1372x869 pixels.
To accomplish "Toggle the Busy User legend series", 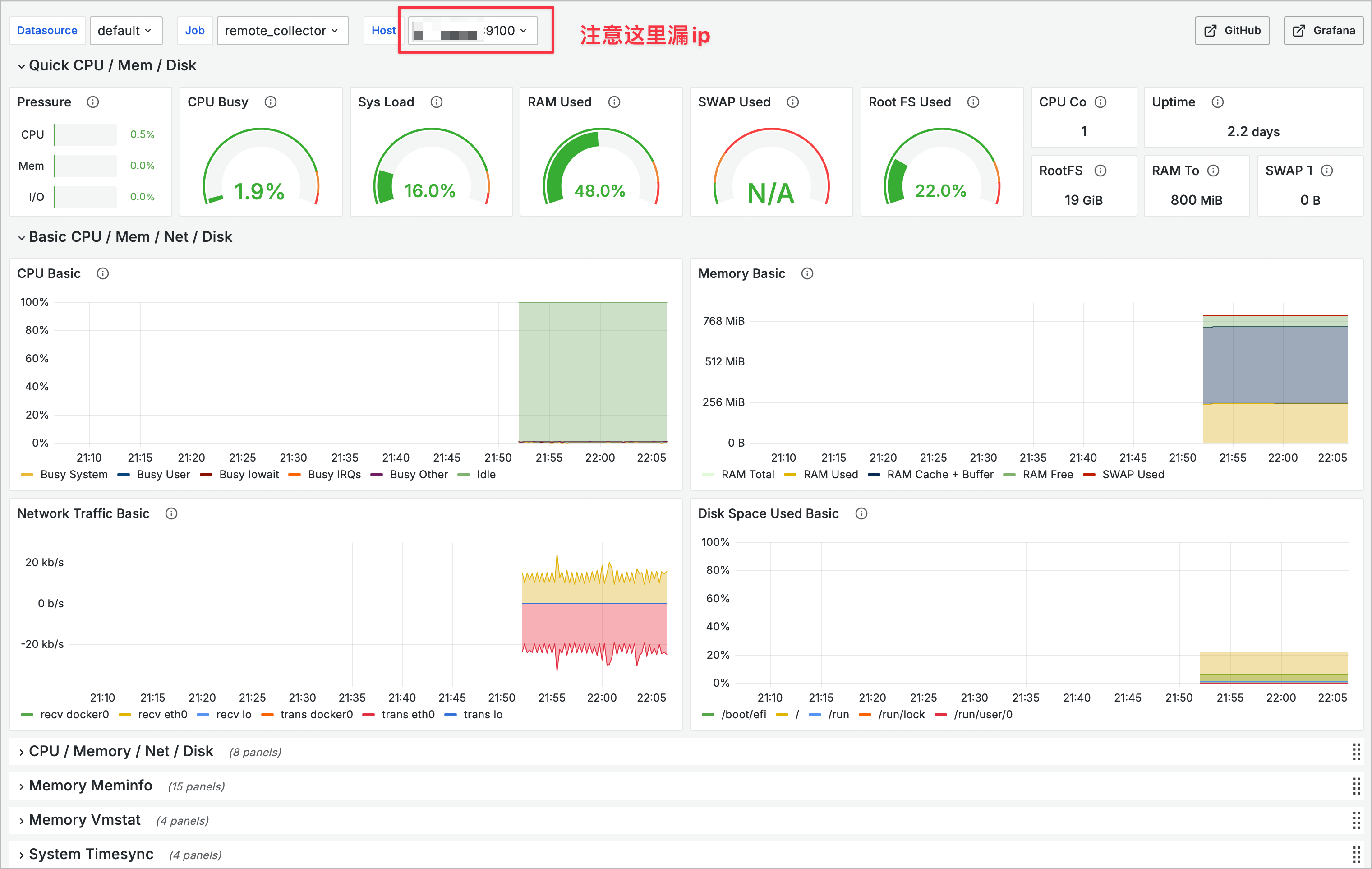I will coord(163,475).
